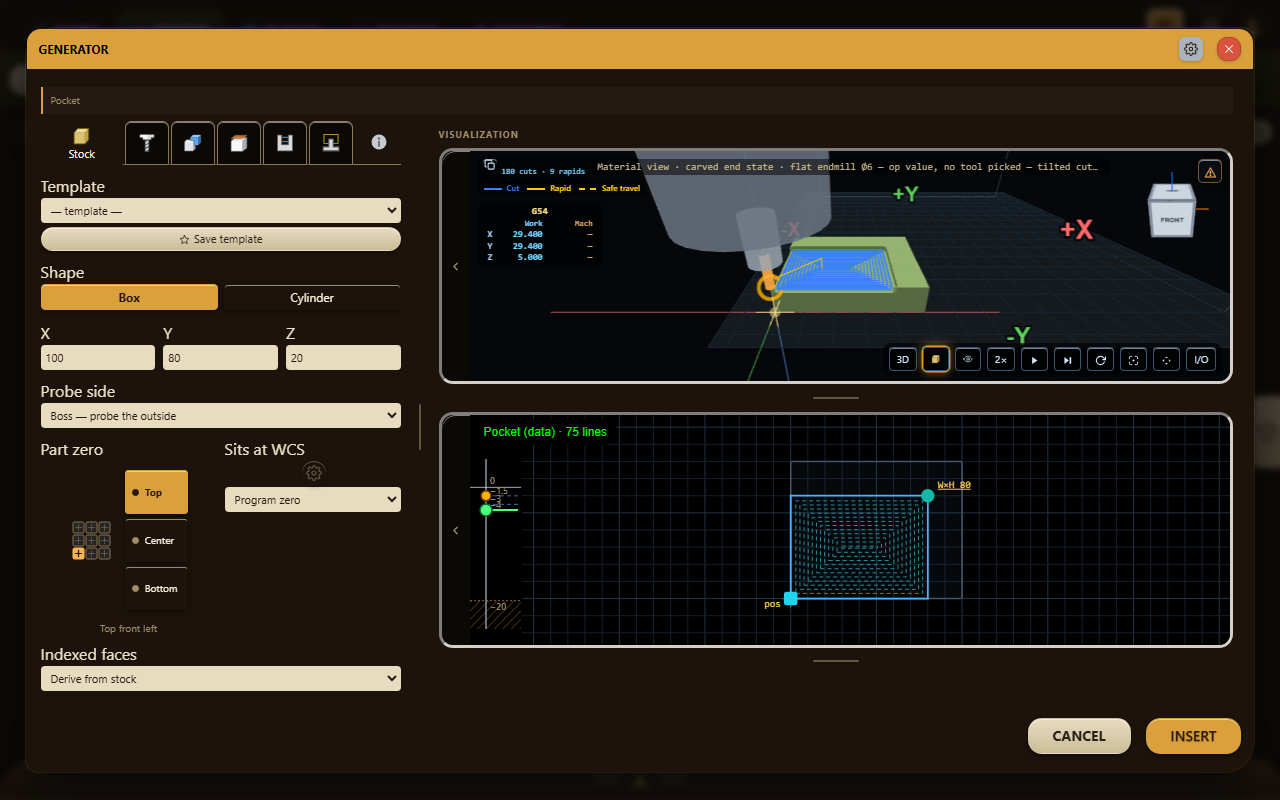The image size is (1280, 800).
Task: Click the stock X dimension field
Action: pos(98,358)
